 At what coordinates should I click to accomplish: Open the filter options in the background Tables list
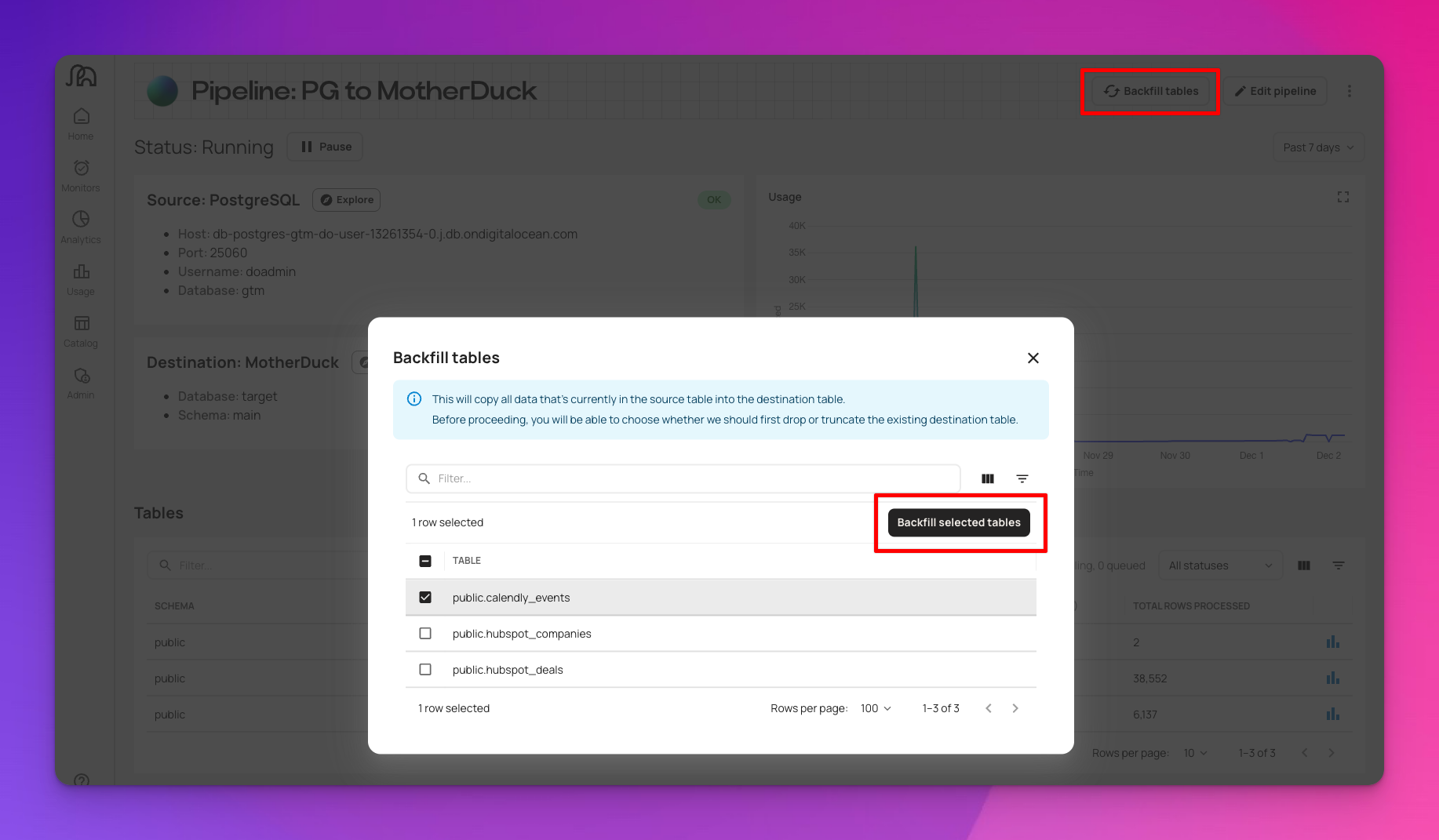pos(1339,565)
